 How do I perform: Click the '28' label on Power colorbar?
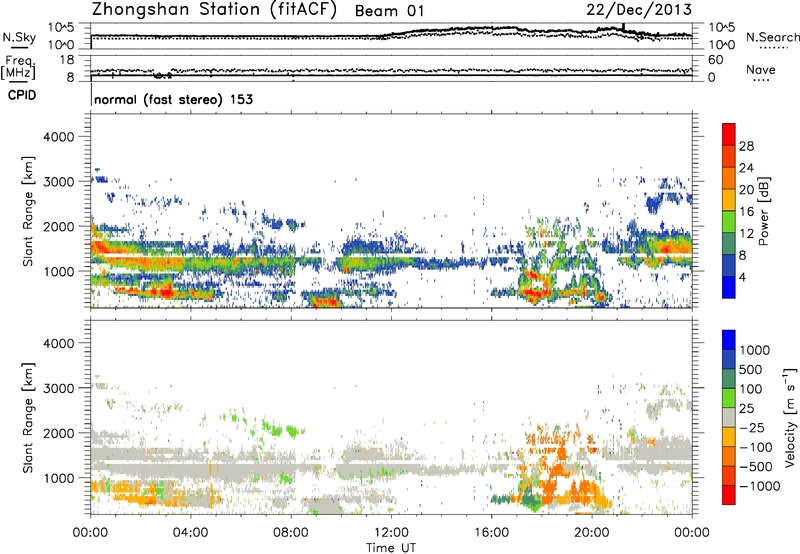click(x=746, y=146)
